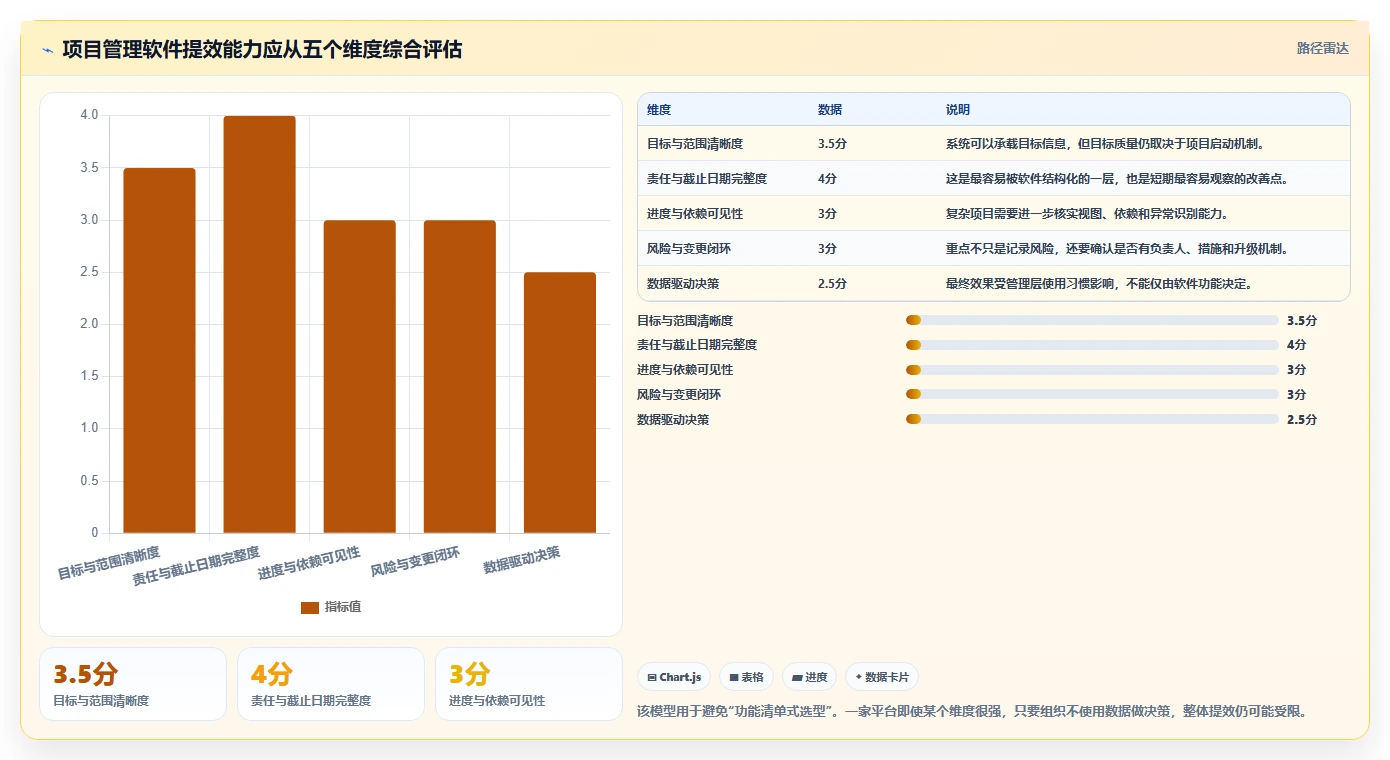Click the 进度 chip
Screen dimensions: 1390x760
pos(809,677)
